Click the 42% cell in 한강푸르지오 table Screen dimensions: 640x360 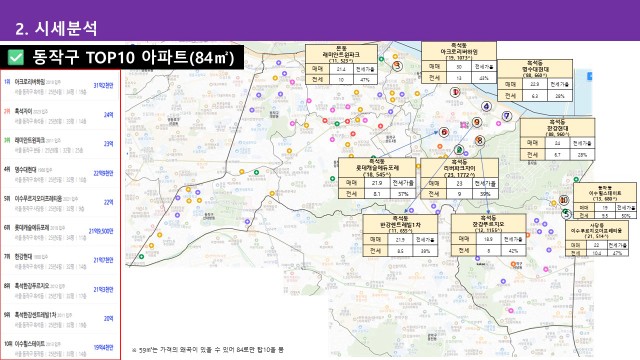coord(513,251)
